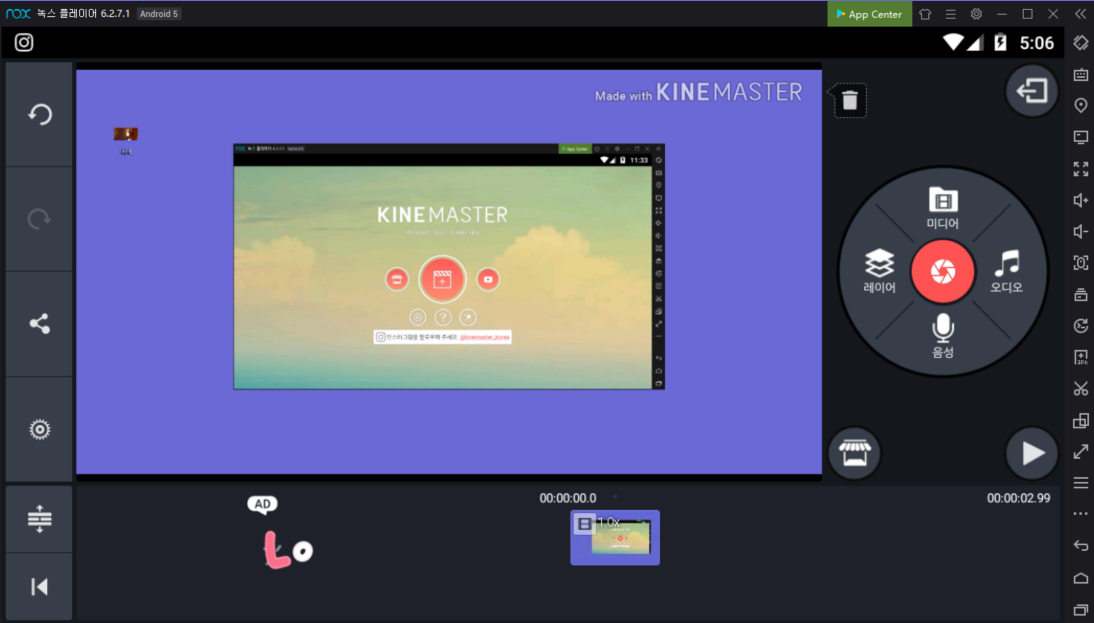Lower the Nox emulator volume
Image resolution: width=1094 pixels, height=623 pixels.
coord(1081,232)
